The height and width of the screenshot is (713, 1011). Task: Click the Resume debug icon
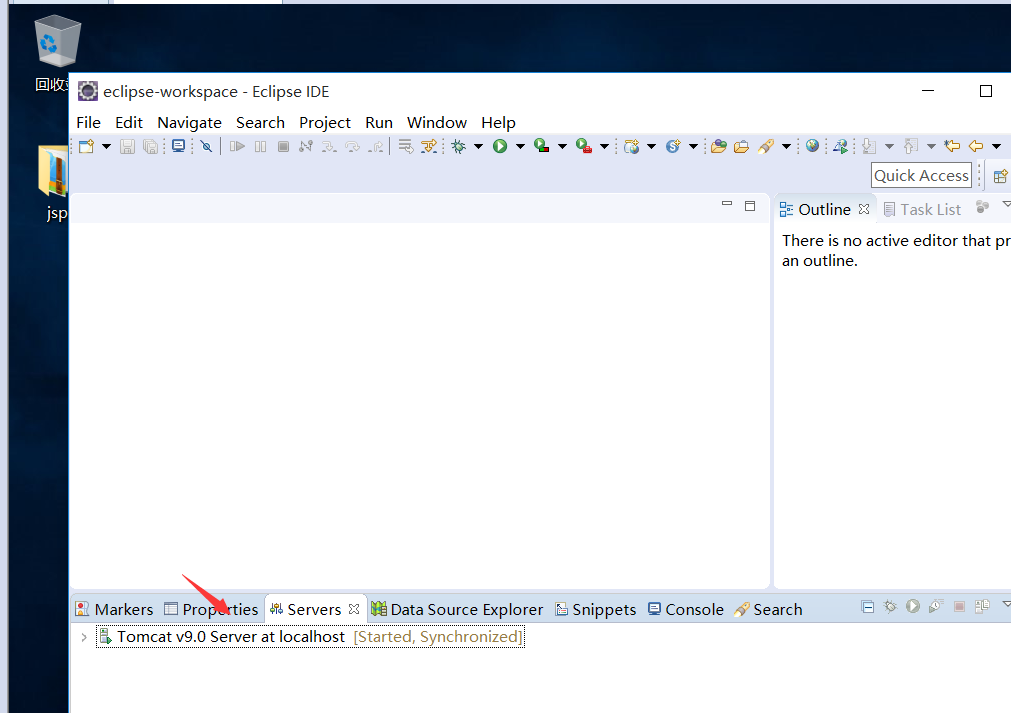pos(237,146)
